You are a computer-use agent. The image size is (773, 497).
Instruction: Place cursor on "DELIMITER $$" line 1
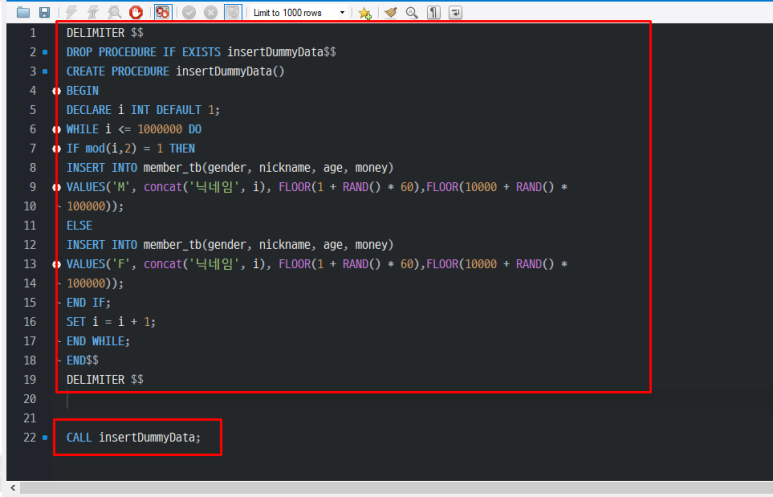[x=105, y=33]
